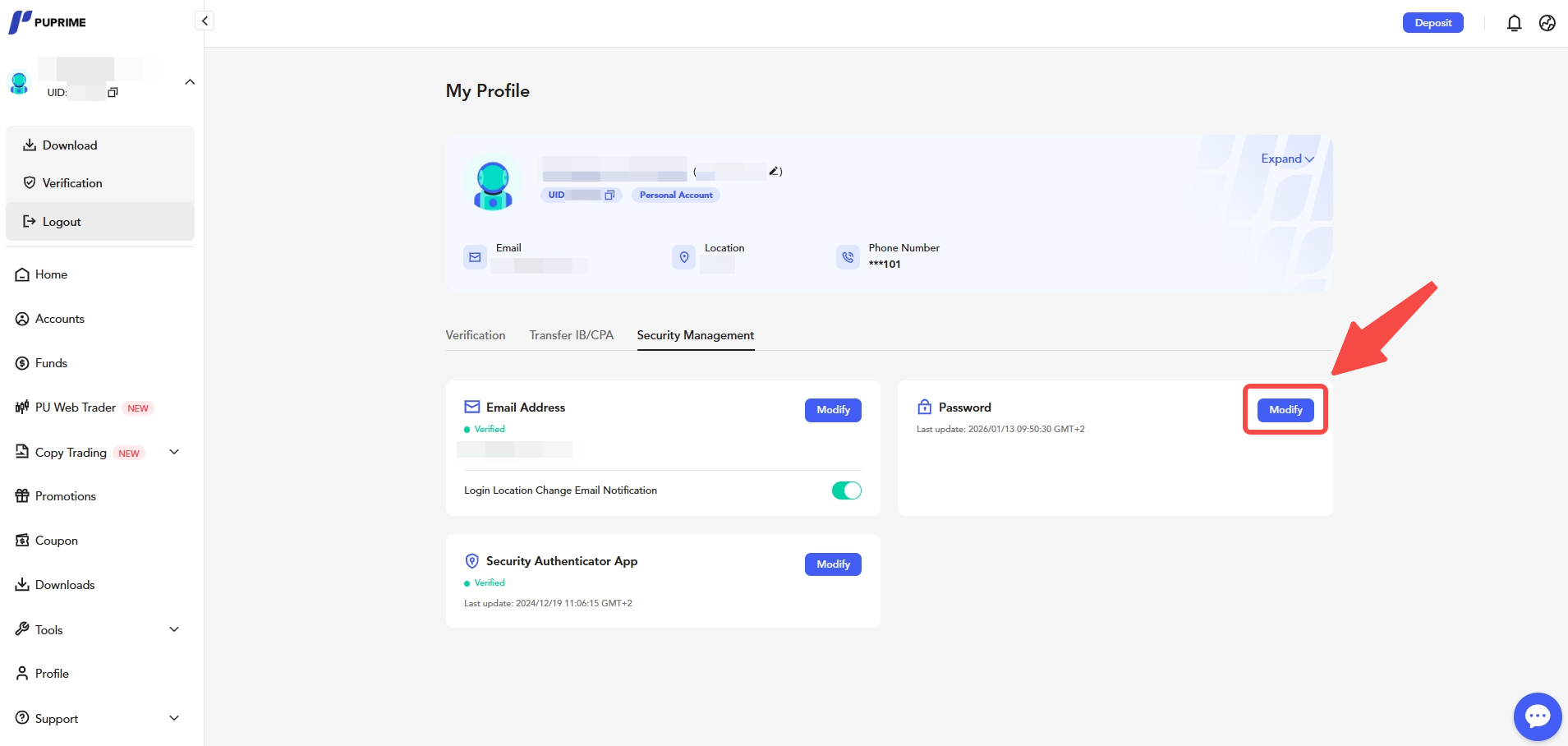Screen dimensions: 1568x746
Task: Expand the Tools submenu
Action: point(174,629)
